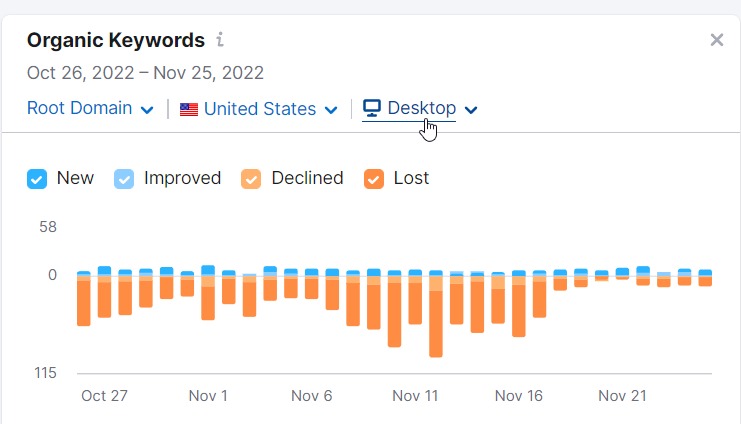Screen dimensions: 741x424
Task: Uncheck the New keywords checkbox
Action: click(x=37, y=179)
